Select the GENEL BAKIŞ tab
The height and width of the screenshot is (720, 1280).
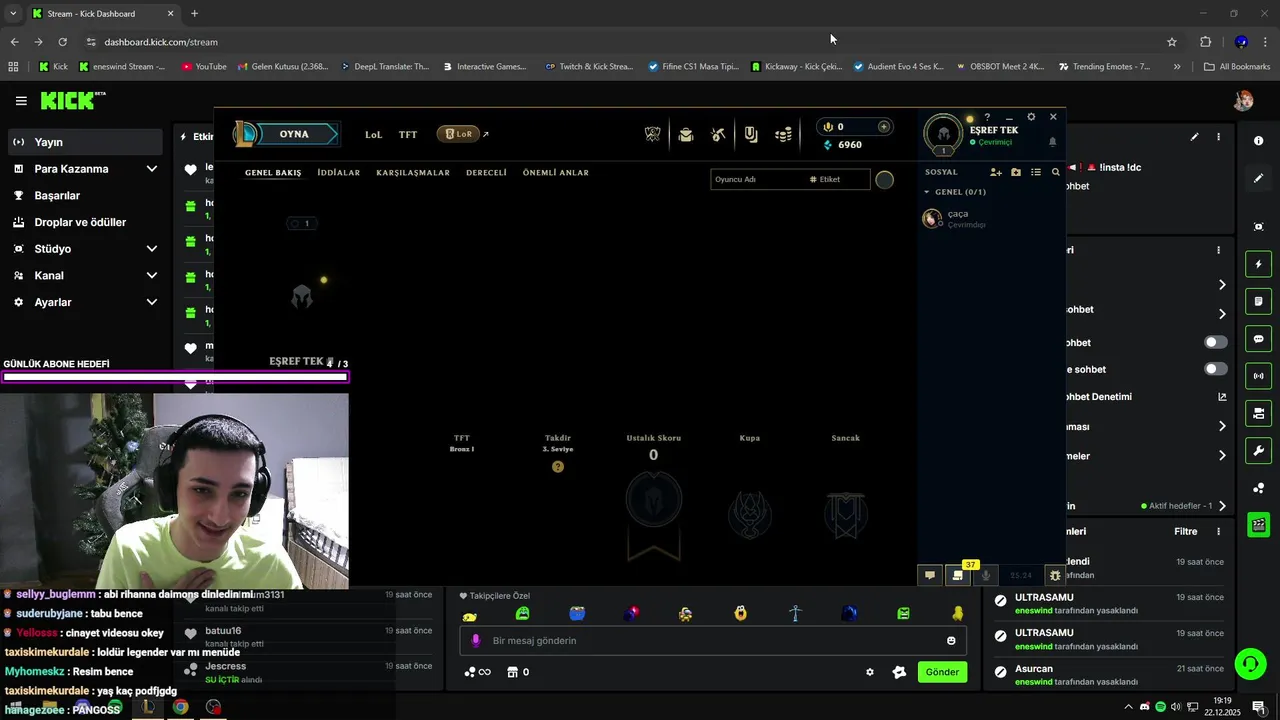click(273, 173)
